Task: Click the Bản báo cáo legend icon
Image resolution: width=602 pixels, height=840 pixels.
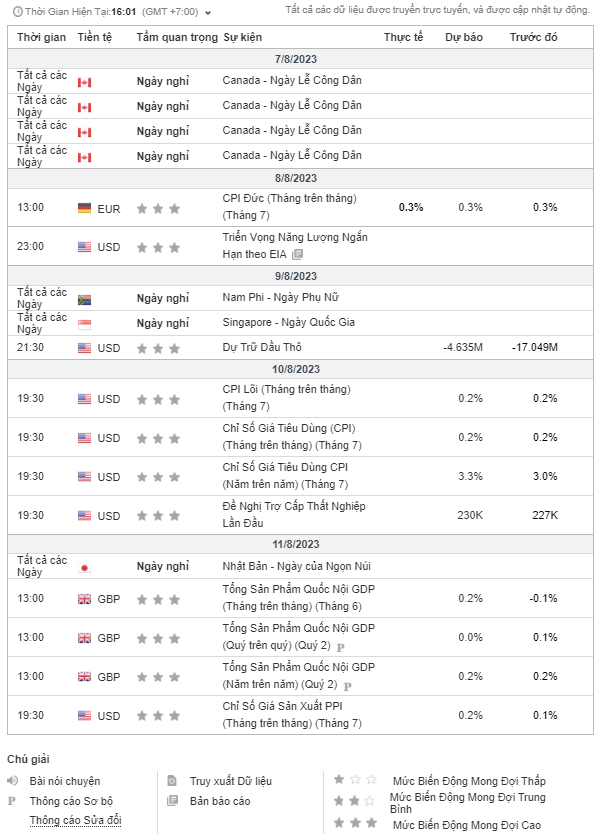Action: tap(172, 801)
